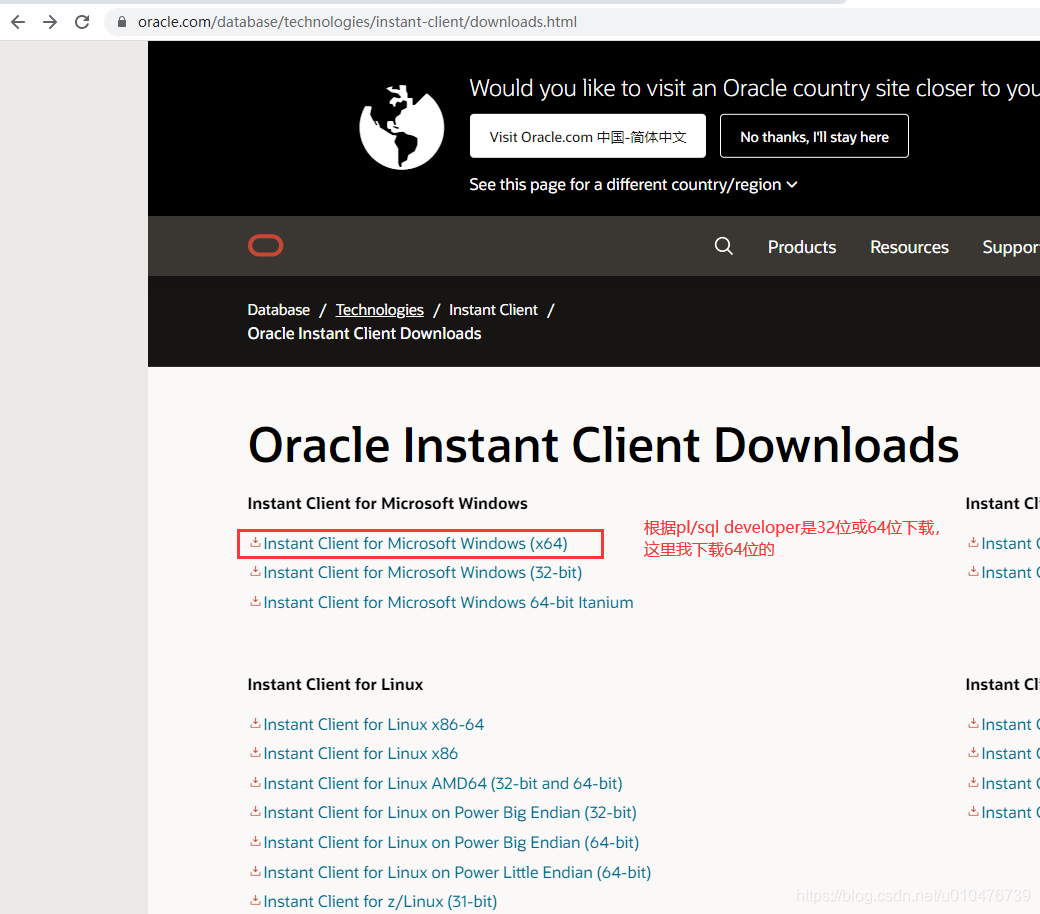This screenshot has width=1040, height=914.
Task: Click the Instant Client breadcrumb
Action: click(x=493, y=310)
